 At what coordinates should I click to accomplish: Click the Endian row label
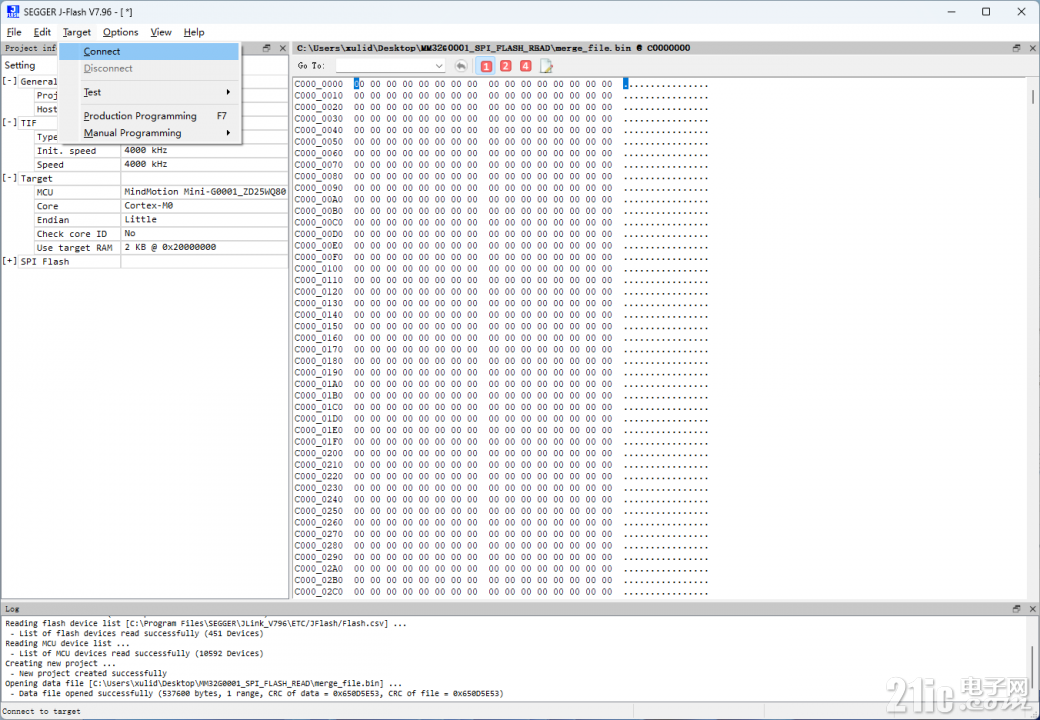[x=53, y=220]
